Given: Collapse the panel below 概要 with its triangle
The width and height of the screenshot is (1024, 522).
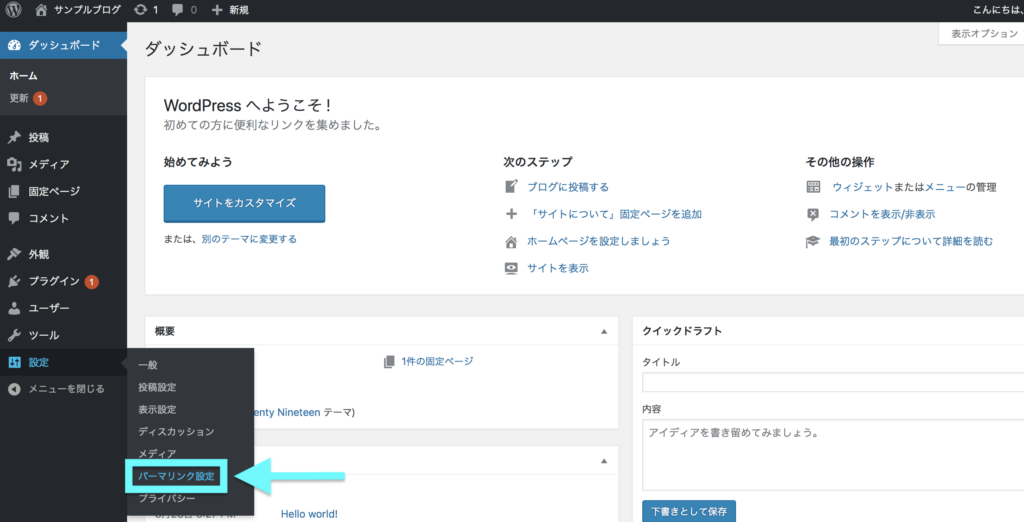Looking at the screenshot, I should pyautogui.click(x=604, y=461).
